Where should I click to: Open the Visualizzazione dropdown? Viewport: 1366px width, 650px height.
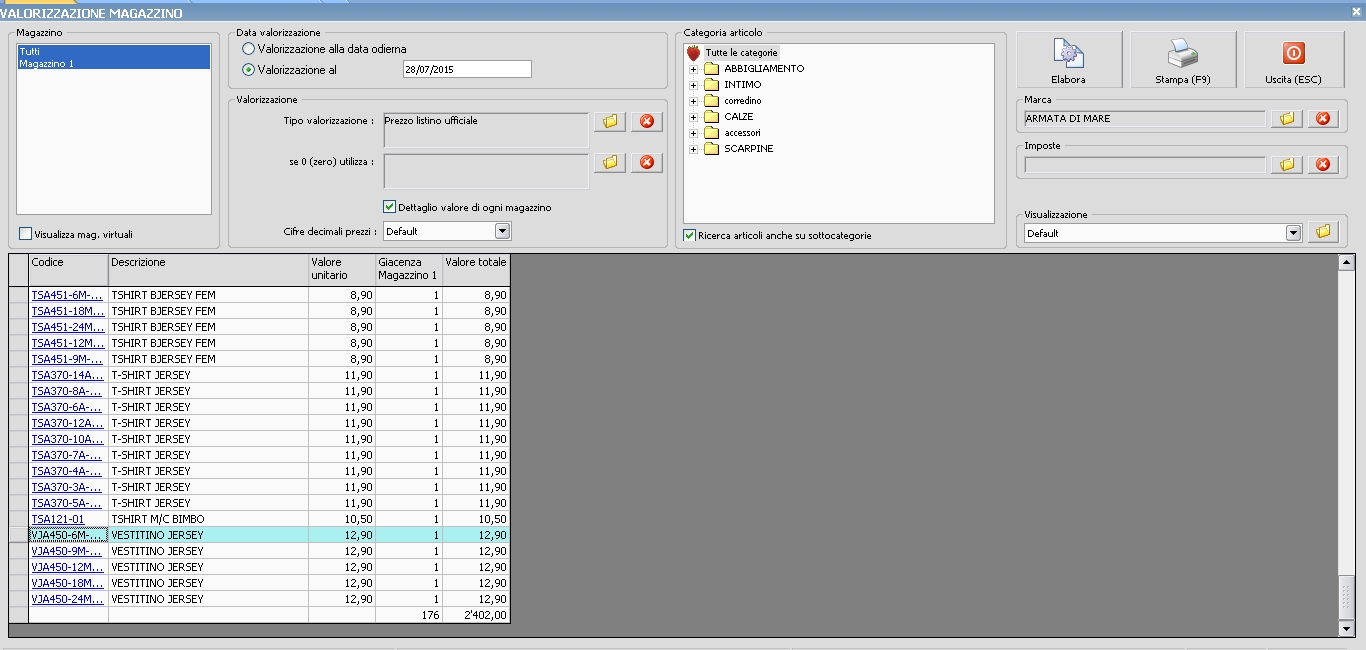tap(1293, 233)
